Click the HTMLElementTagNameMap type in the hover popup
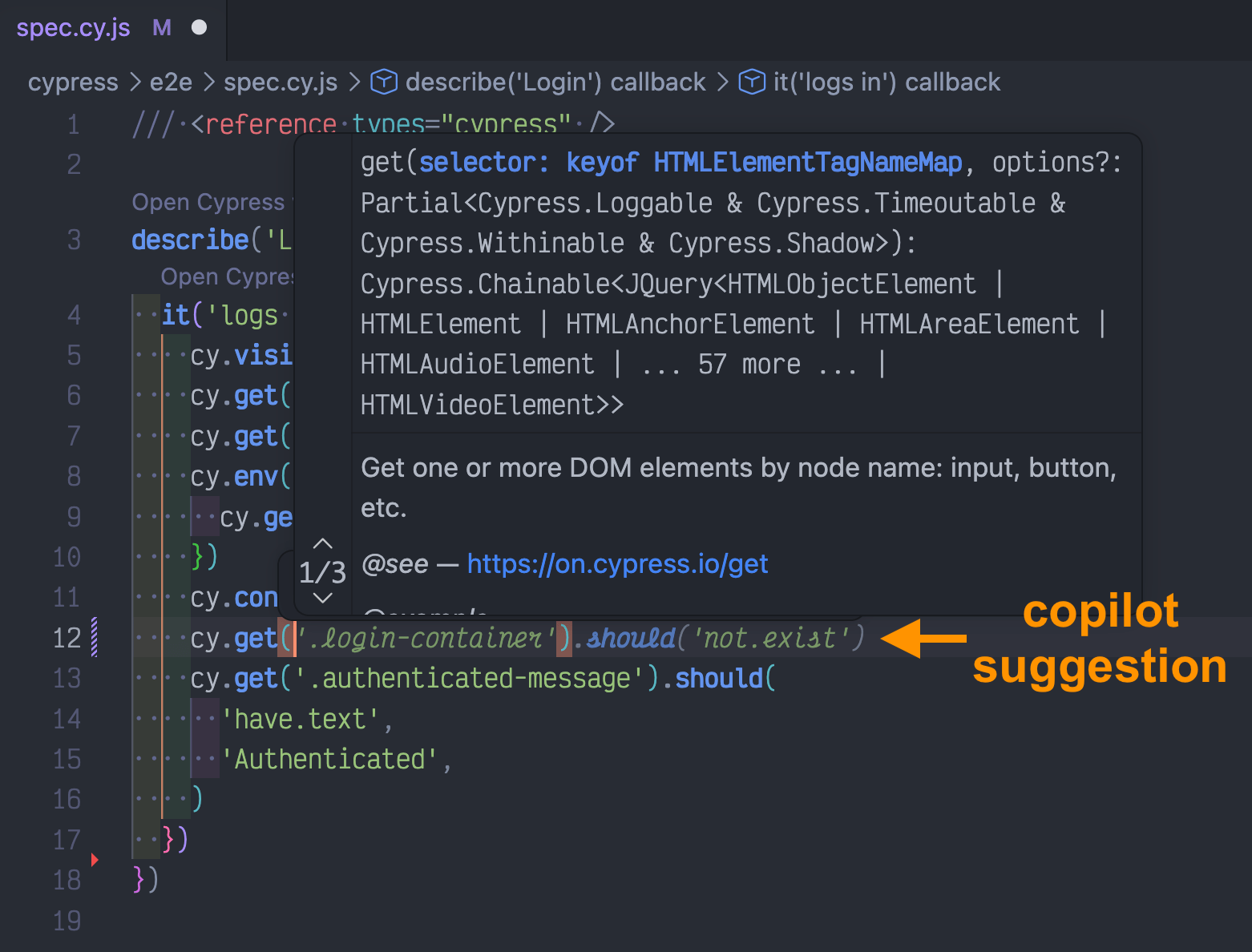 pyautogui.click(x=807, y=162)
